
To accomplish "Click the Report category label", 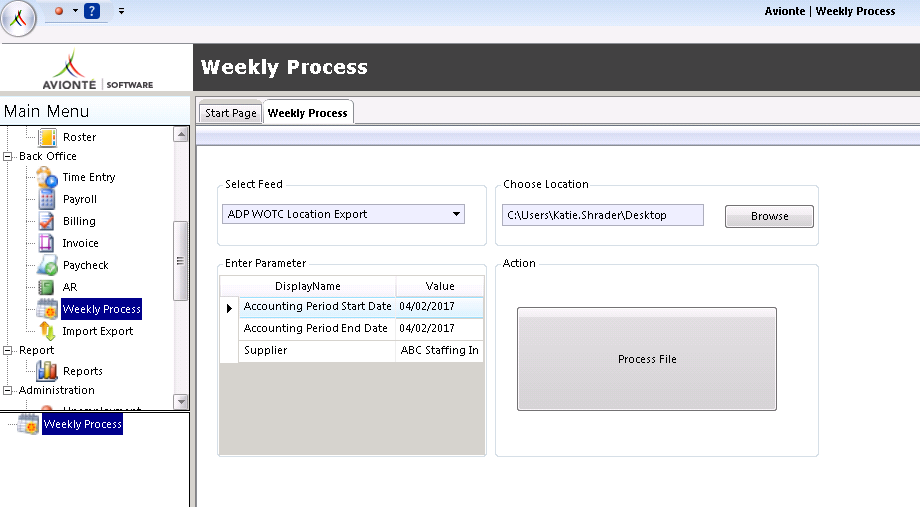I will point(36,350).
